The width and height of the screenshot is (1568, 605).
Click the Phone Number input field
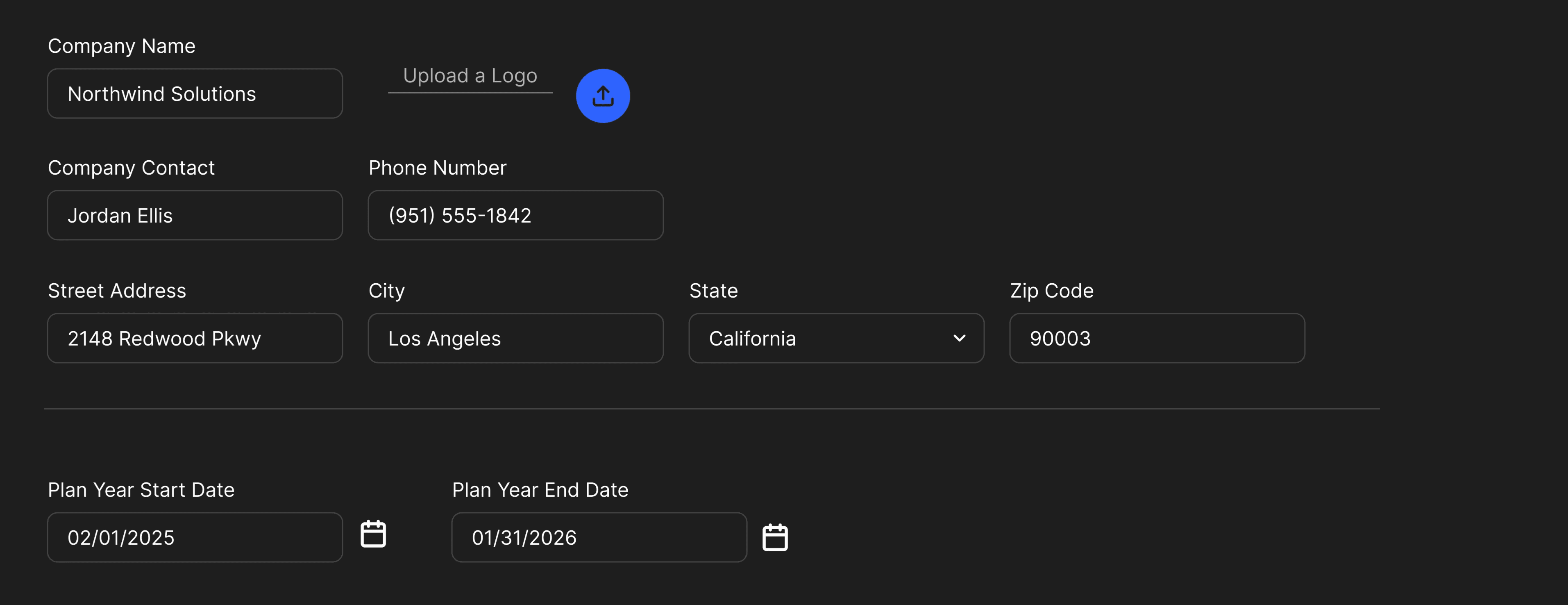pos(515,216)
